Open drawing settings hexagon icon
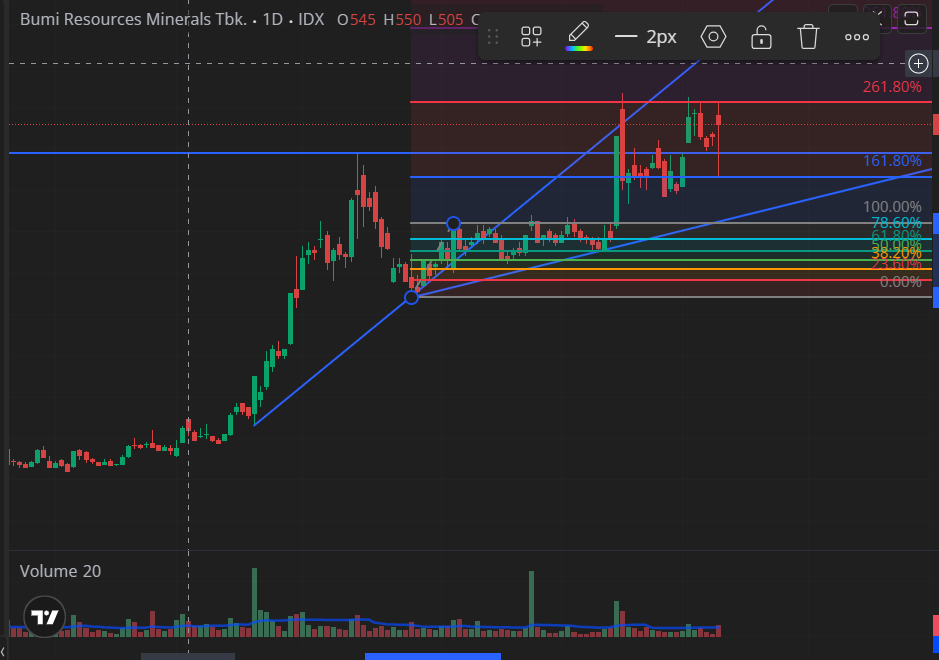 pyautogui.click(x=713, y=37)
